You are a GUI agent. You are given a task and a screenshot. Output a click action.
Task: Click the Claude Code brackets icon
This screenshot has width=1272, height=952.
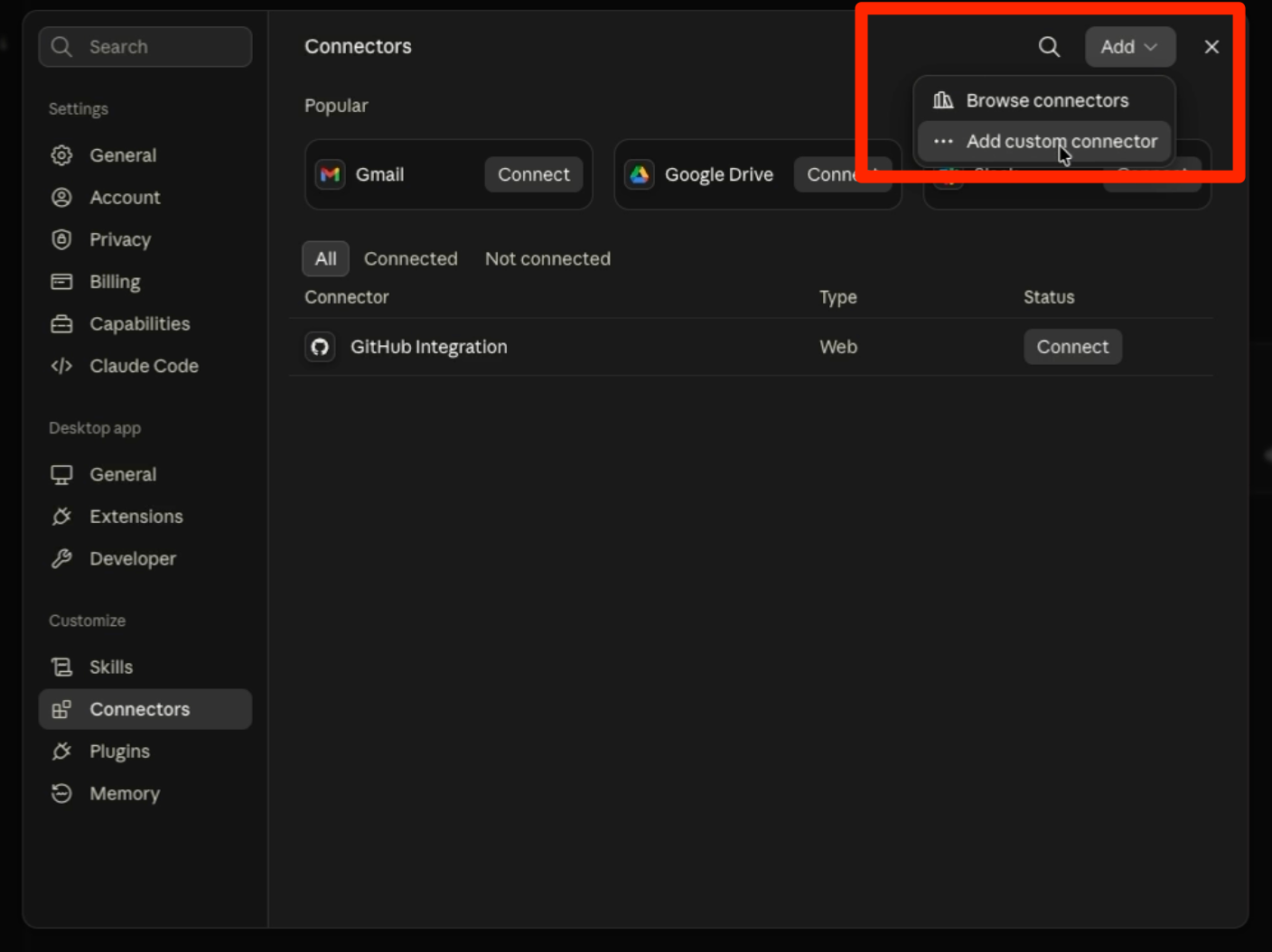(x=61, y=366)
